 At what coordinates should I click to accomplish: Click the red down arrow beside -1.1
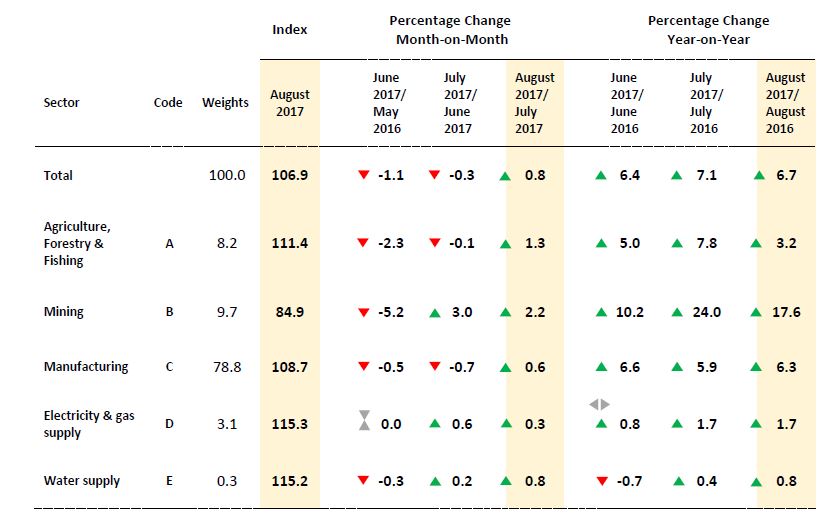pos(364,175)
